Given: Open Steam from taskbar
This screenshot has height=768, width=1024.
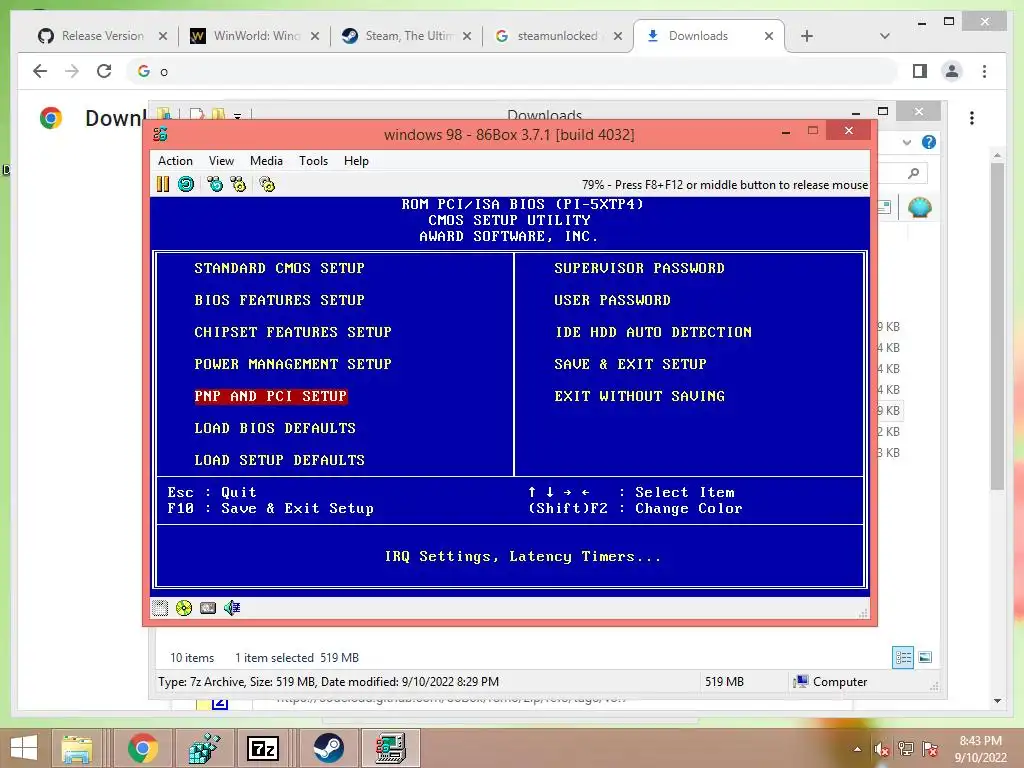Looking at the screenshot, I should coord(328,748).
